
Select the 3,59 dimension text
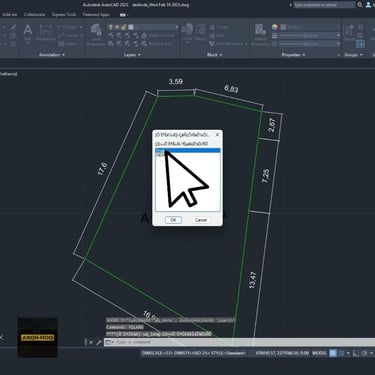(x=176, y=81)
